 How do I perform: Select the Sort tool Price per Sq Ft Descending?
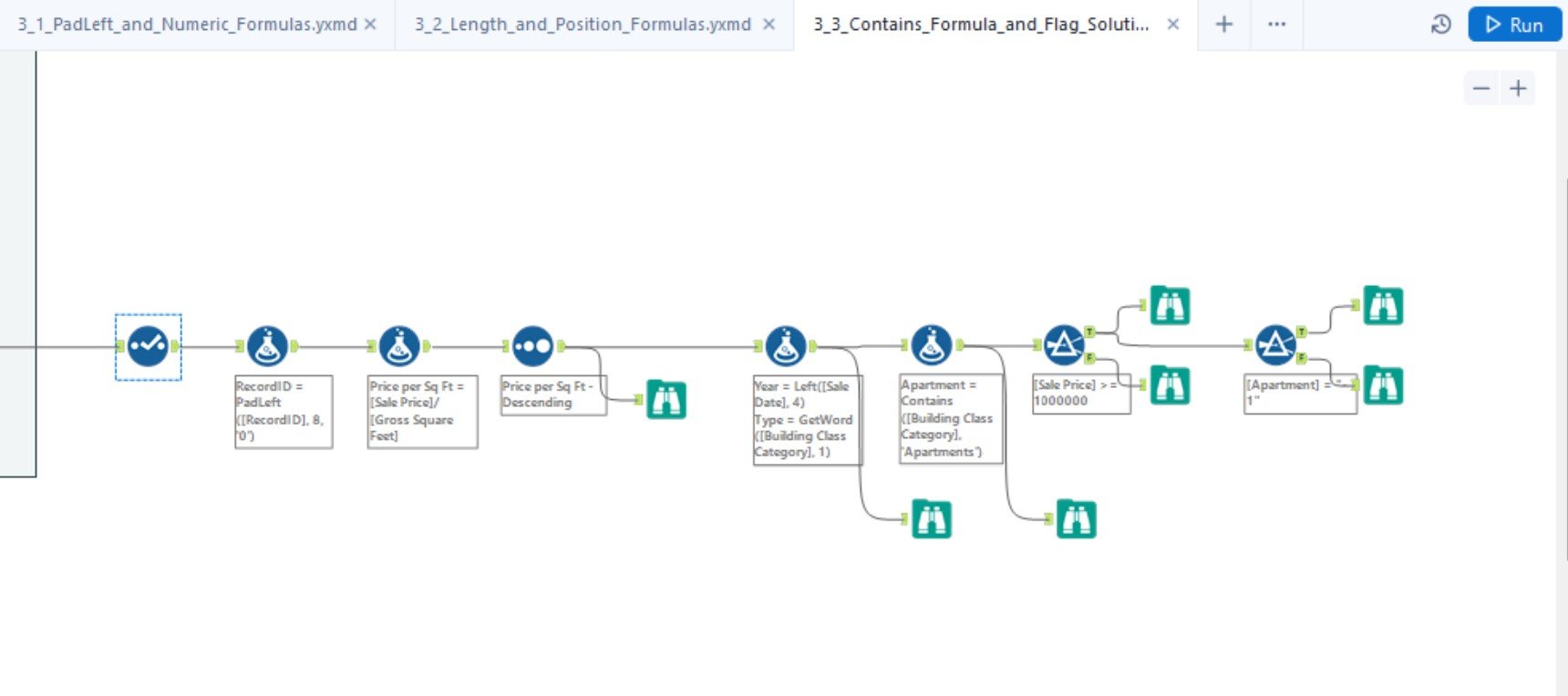pos(532,346)
